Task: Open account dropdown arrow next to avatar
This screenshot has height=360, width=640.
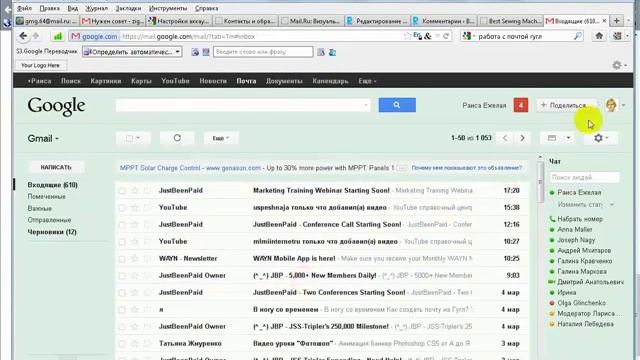Action: 623,105
